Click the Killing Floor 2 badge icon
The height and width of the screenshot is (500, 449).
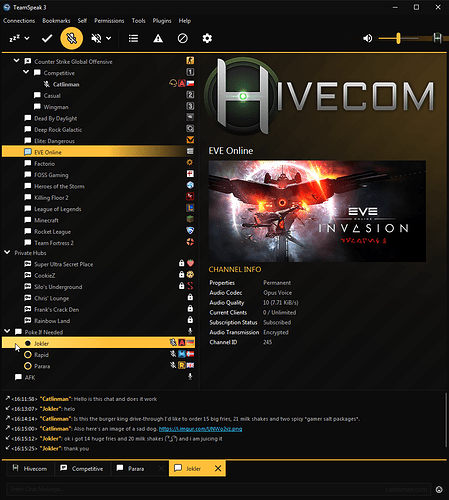pyautogui.click(x=190, y=196)
